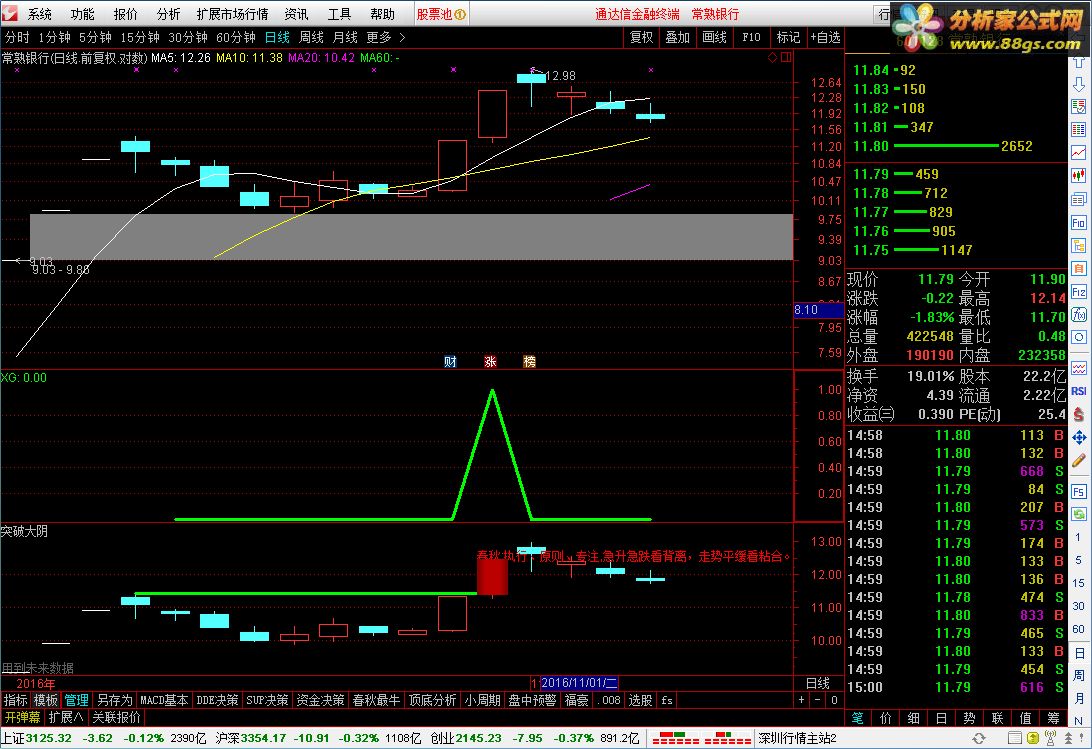This screenshot has width=1092, height=749.
Task: Open the 资讯 menu
Action: point(296,14)
